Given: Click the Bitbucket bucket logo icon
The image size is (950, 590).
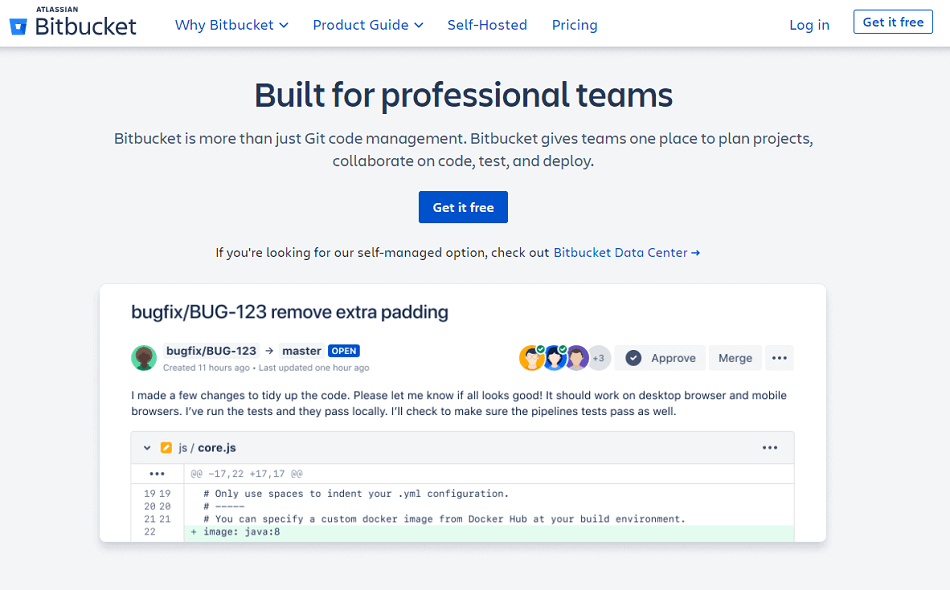Looking at the screenshot, I should coord(18,27).
